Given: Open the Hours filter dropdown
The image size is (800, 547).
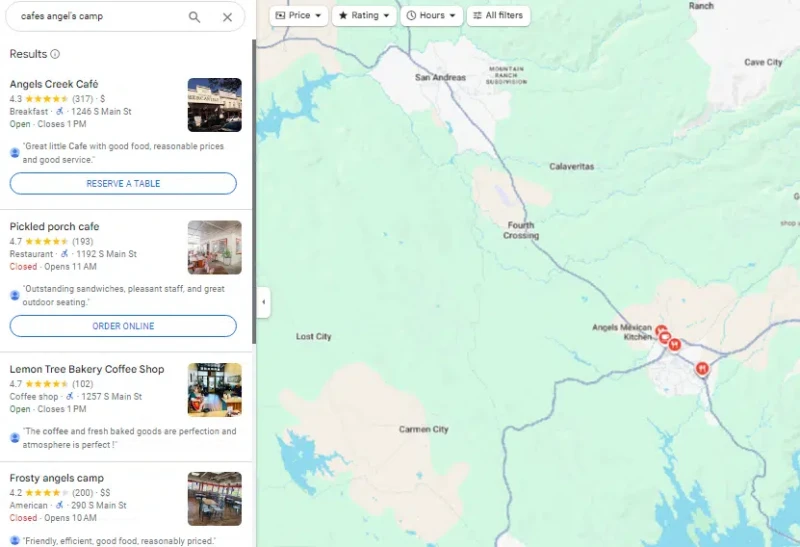Looking at the screenshot, I should click(431, 15).
